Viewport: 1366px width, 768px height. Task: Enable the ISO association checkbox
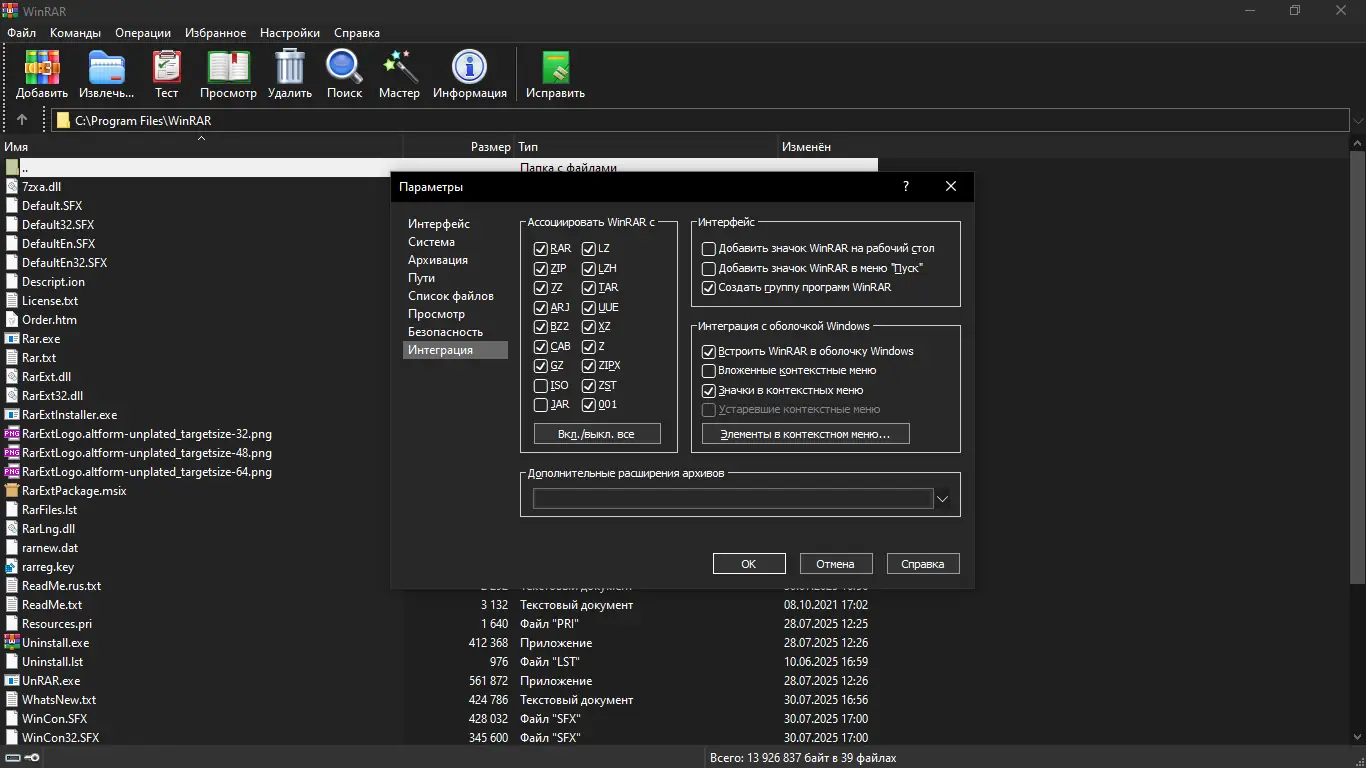(541, 386)
